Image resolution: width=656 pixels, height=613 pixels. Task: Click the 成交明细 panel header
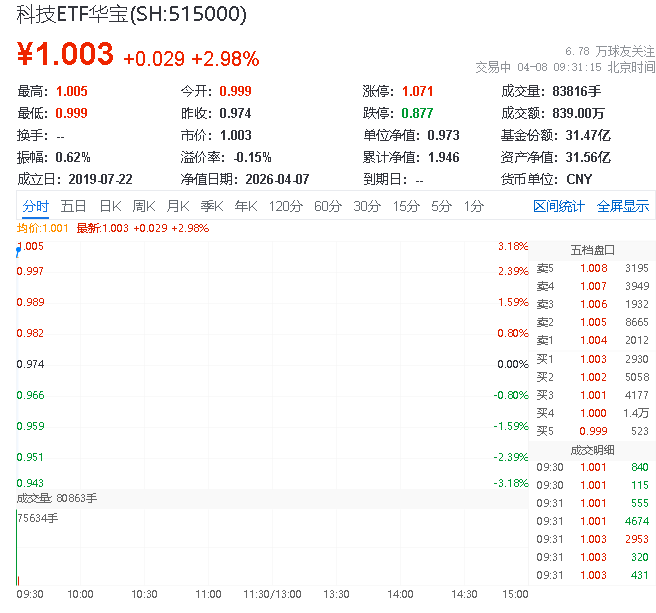click(x=592, y=450)
